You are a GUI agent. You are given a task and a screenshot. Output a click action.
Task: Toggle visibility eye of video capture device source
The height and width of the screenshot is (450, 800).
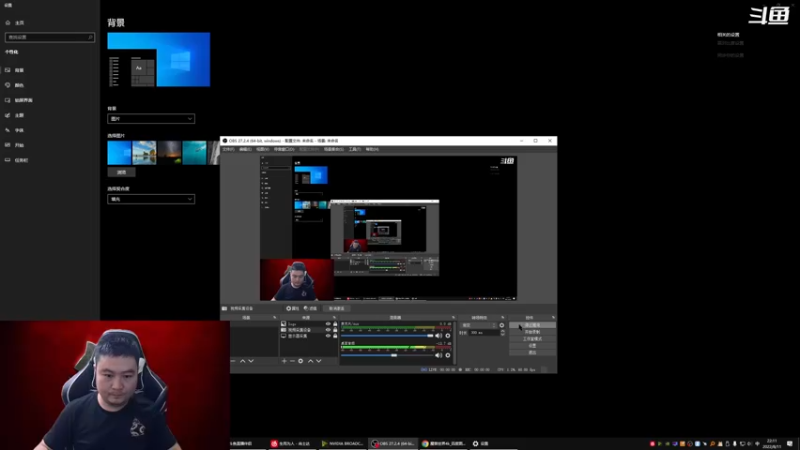pos(328,330)
